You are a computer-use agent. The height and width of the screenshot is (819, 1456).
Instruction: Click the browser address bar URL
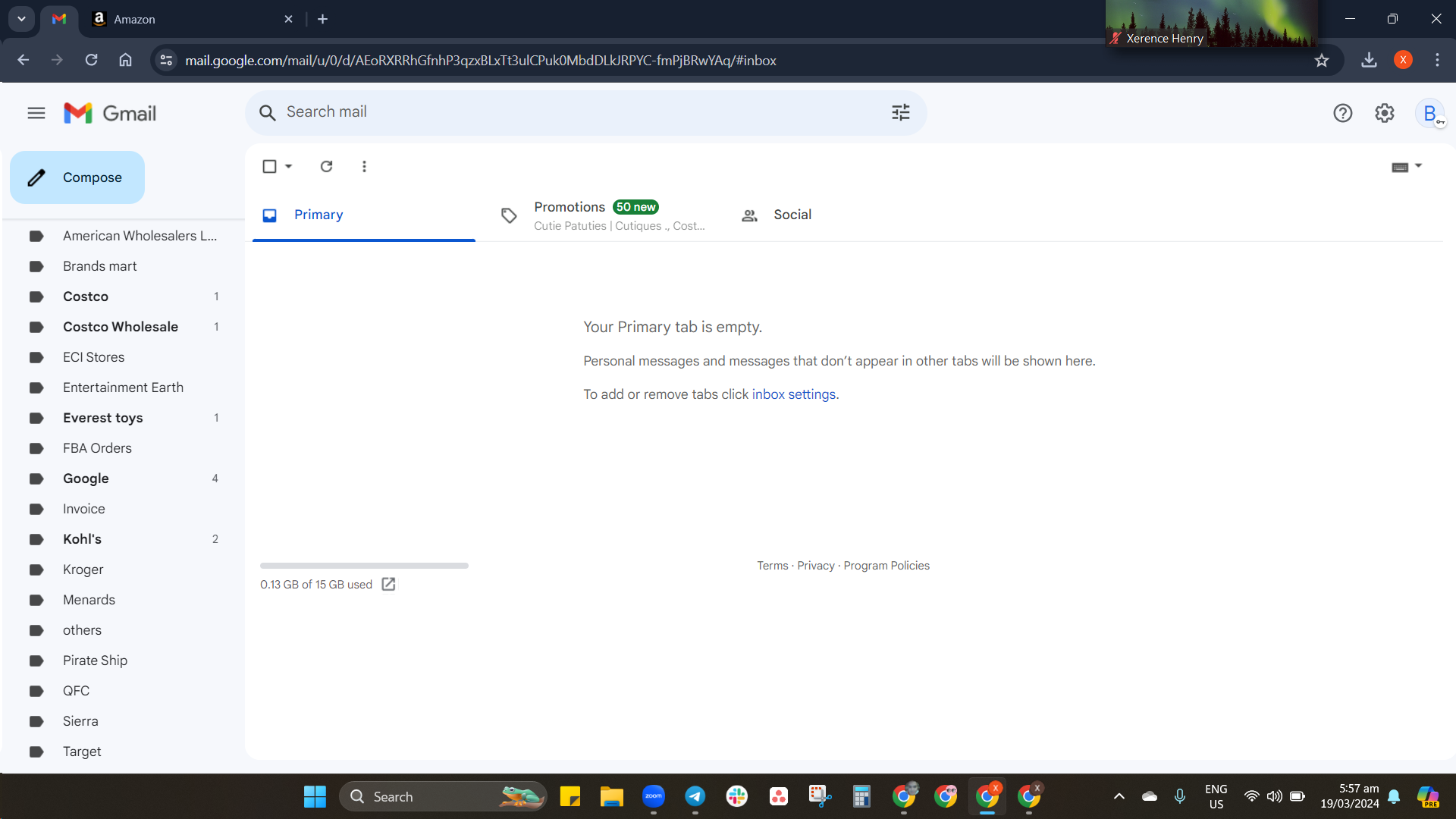pos(481,61)
